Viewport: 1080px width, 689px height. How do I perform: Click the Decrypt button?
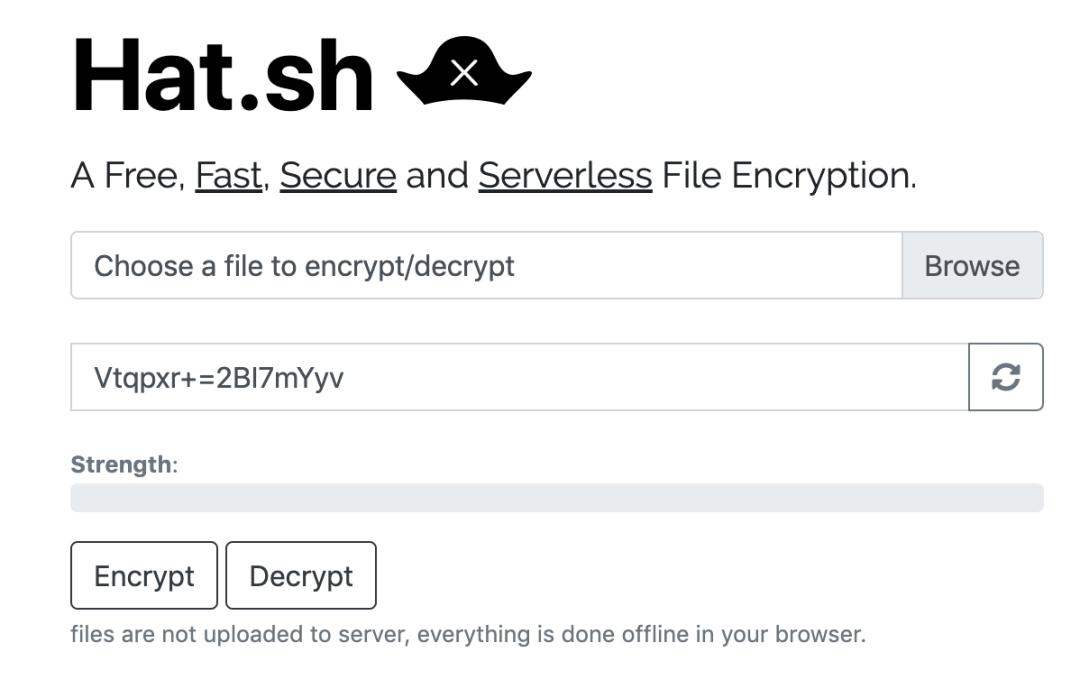301,576
